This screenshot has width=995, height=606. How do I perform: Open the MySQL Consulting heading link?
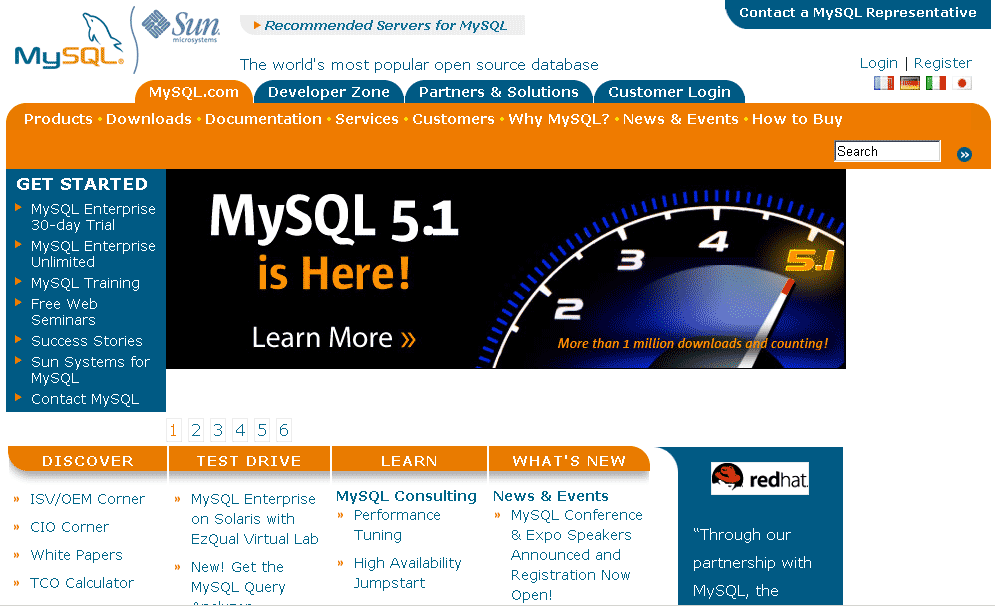point(406,496)
